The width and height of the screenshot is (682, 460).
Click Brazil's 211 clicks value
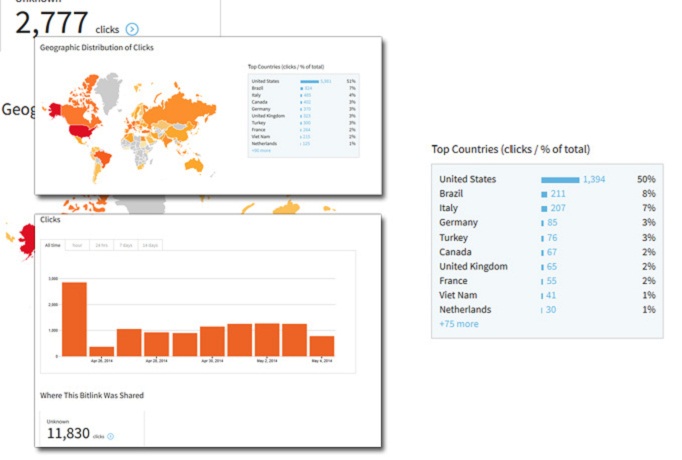click(558, 193)
